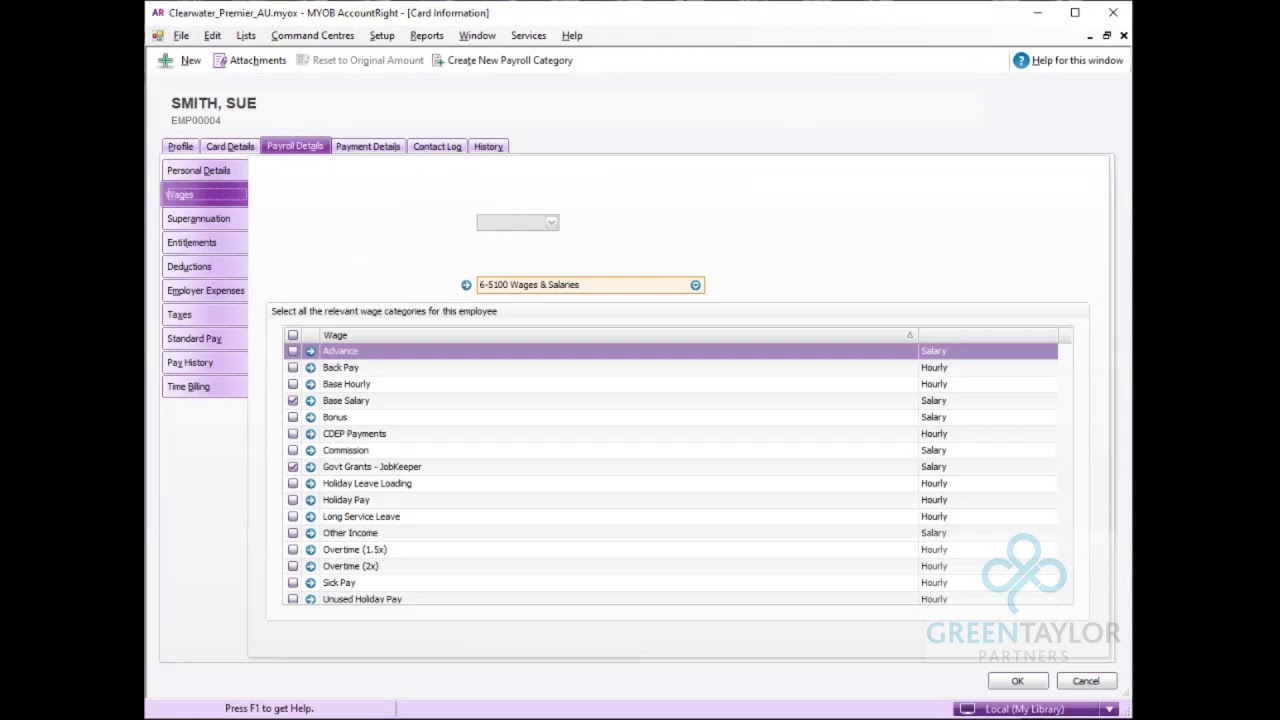Open details arrow for Bonus
The height and width of the screenshot is (720, 1280).
[x=310, y=417]
